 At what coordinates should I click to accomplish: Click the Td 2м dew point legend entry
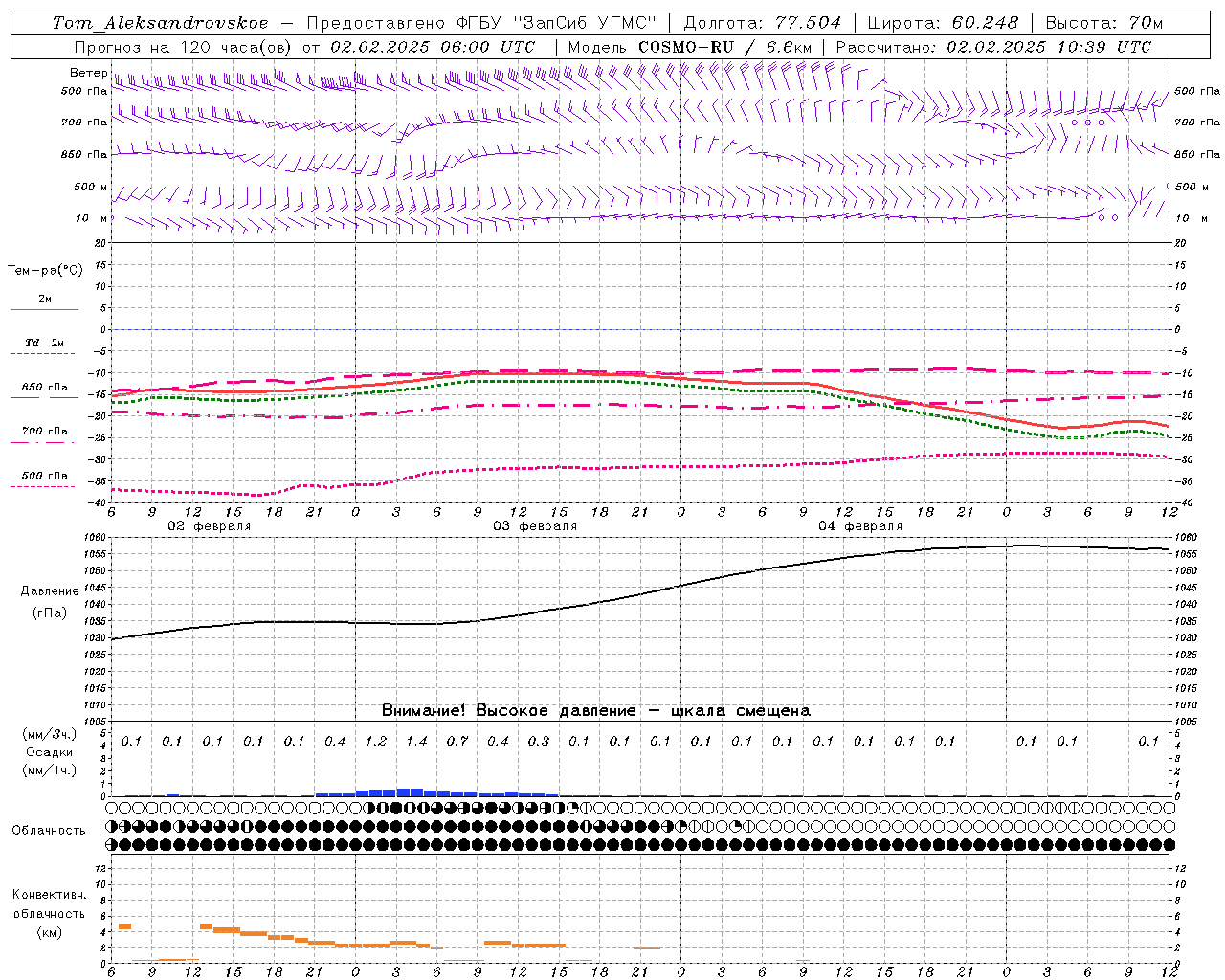44,343
